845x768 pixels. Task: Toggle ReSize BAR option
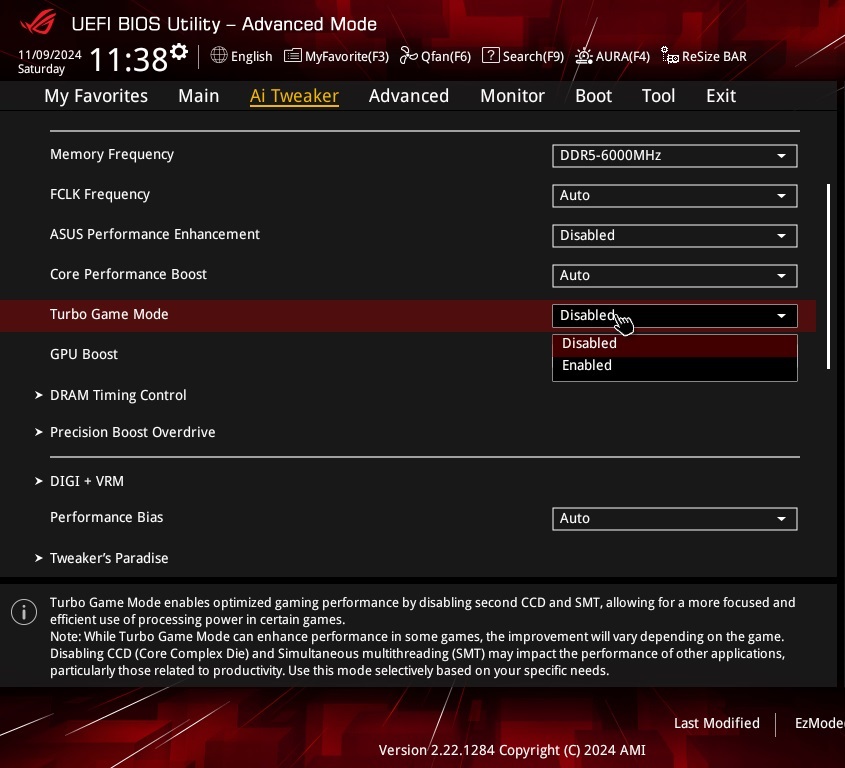click(714, 56)
